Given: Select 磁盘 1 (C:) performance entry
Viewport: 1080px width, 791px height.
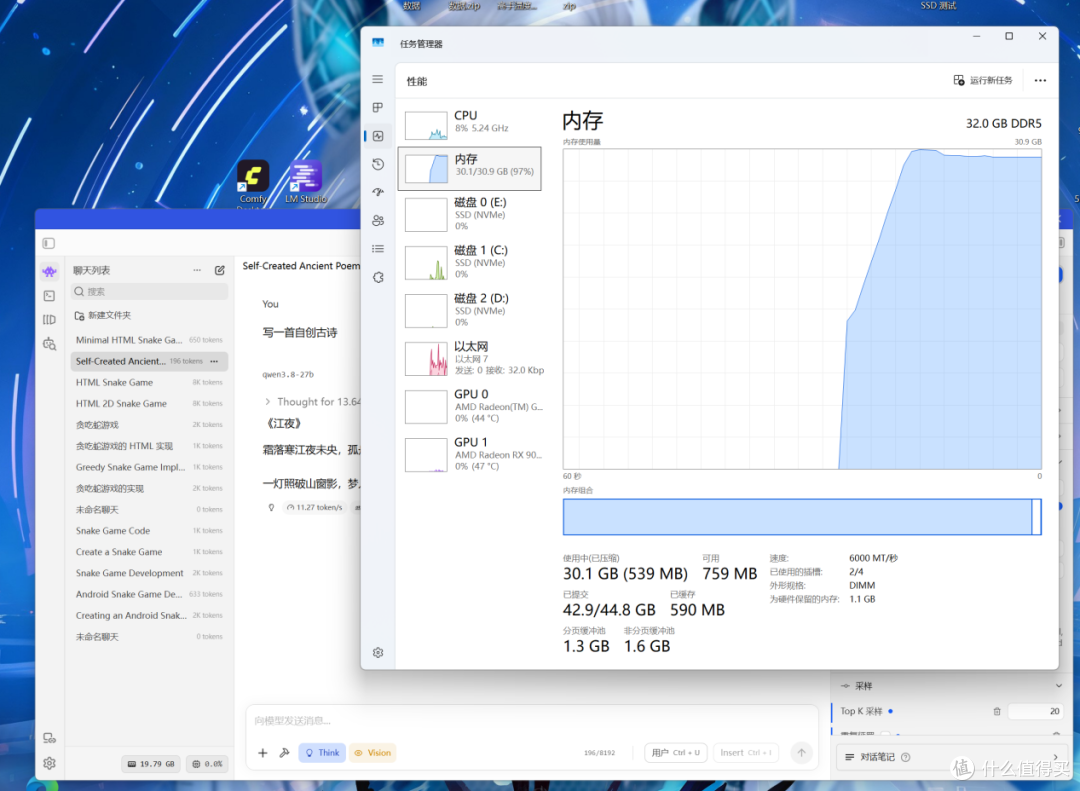Looking at the screenshot, I should coord(470,262).
